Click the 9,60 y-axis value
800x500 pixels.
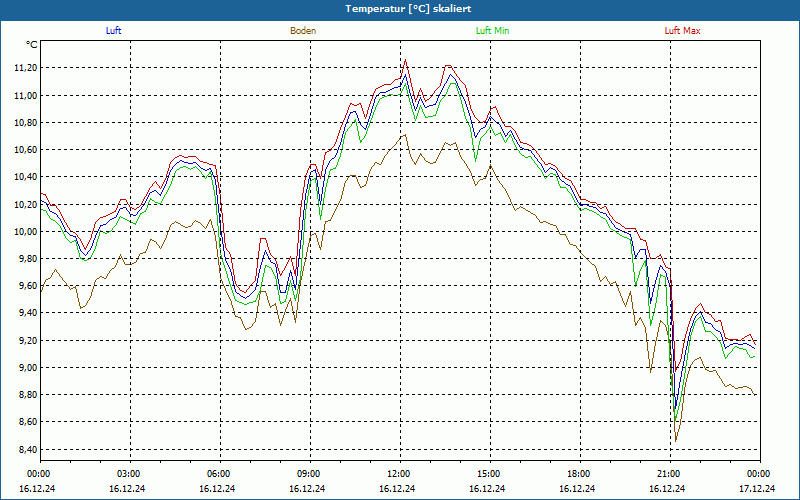27,286
